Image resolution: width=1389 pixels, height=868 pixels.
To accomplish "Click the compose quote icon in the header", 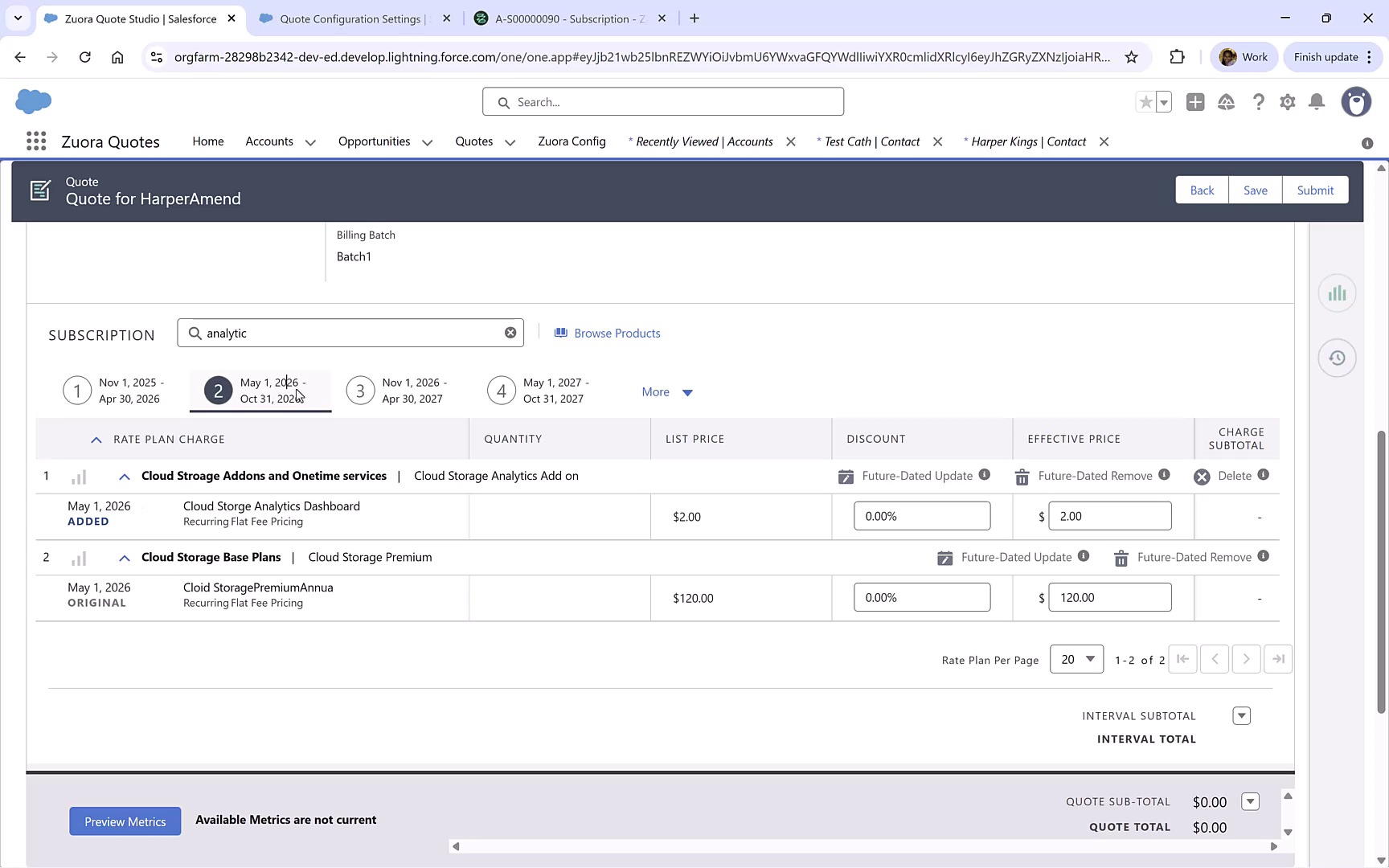I will point(40,190).
